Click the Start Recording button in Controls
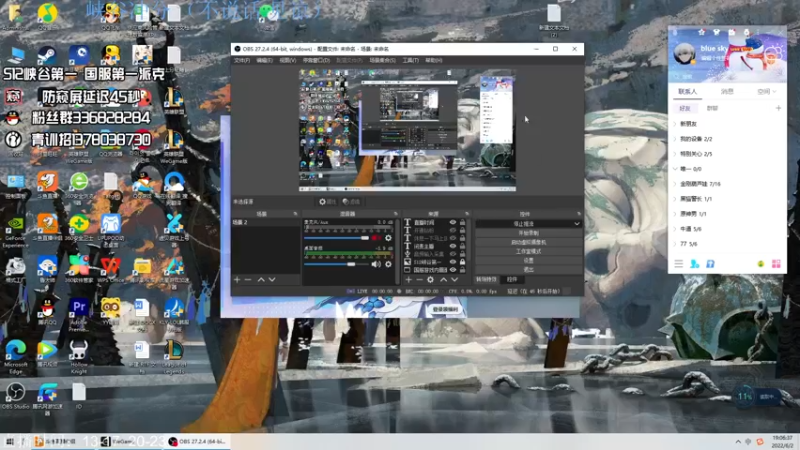800x450 pixels. click(528, 233)
